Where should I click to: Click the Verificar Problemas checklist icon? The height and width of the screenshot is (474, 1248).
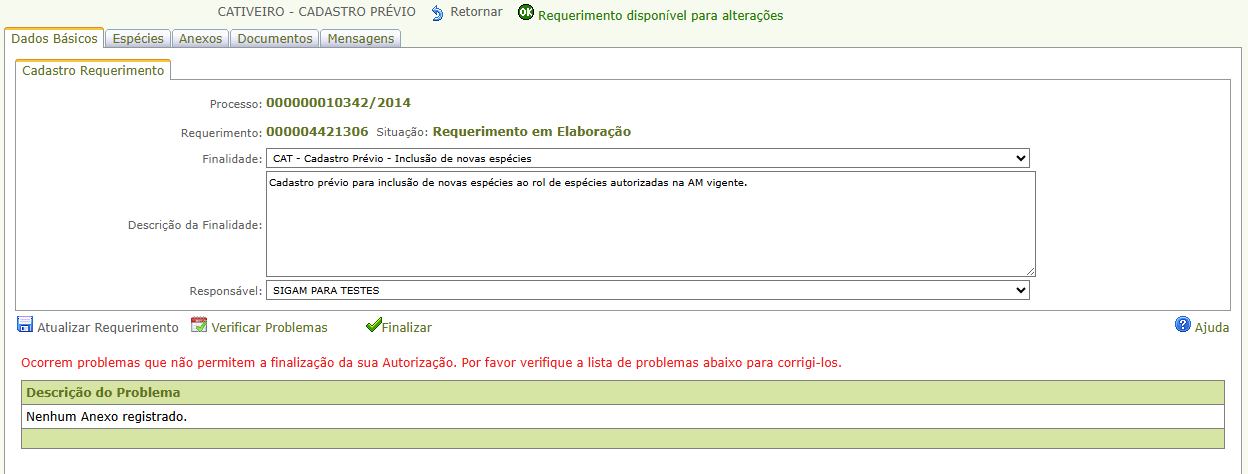tap(199, 325)
